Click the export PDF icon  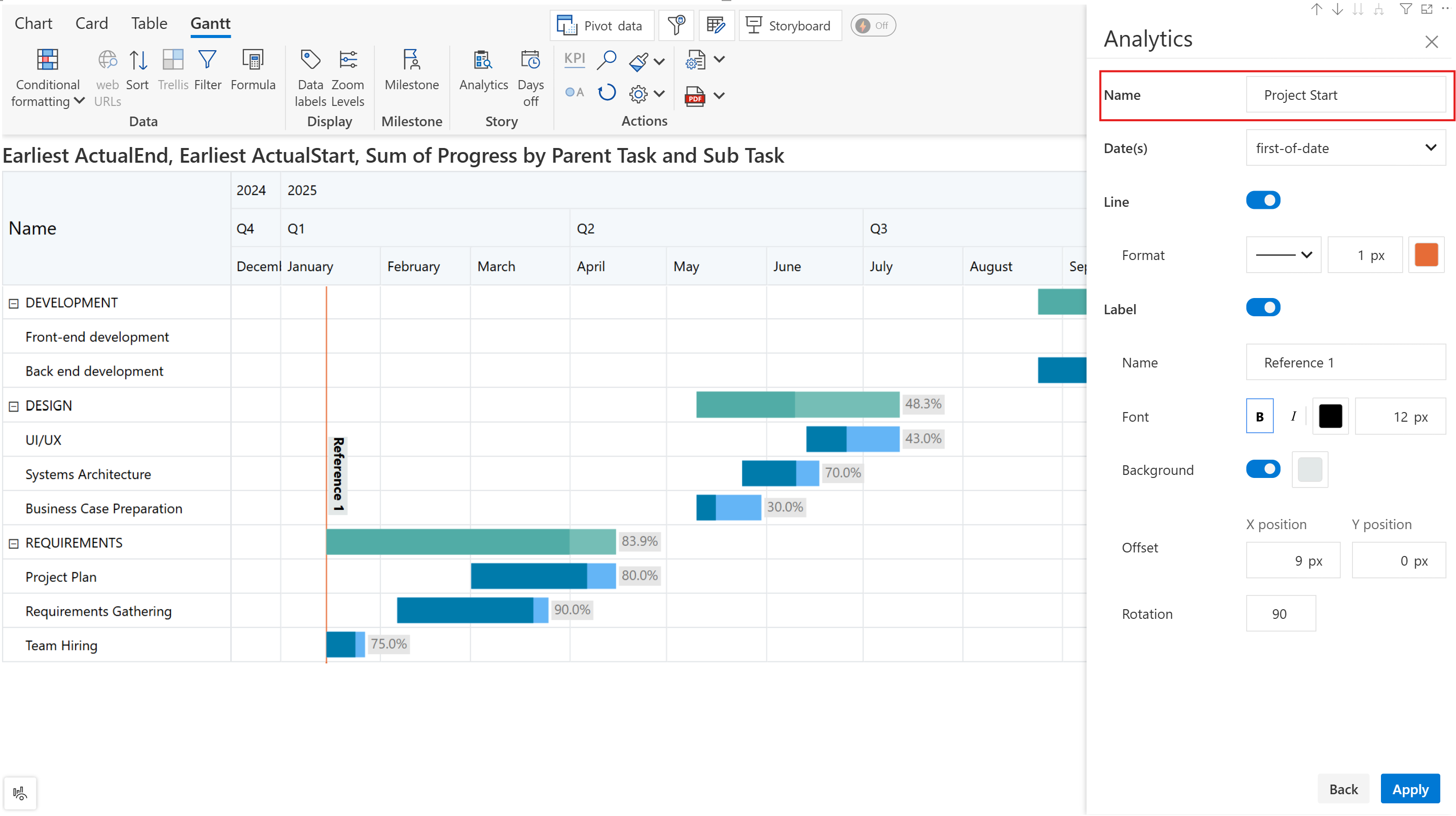(x=695, y=97)
